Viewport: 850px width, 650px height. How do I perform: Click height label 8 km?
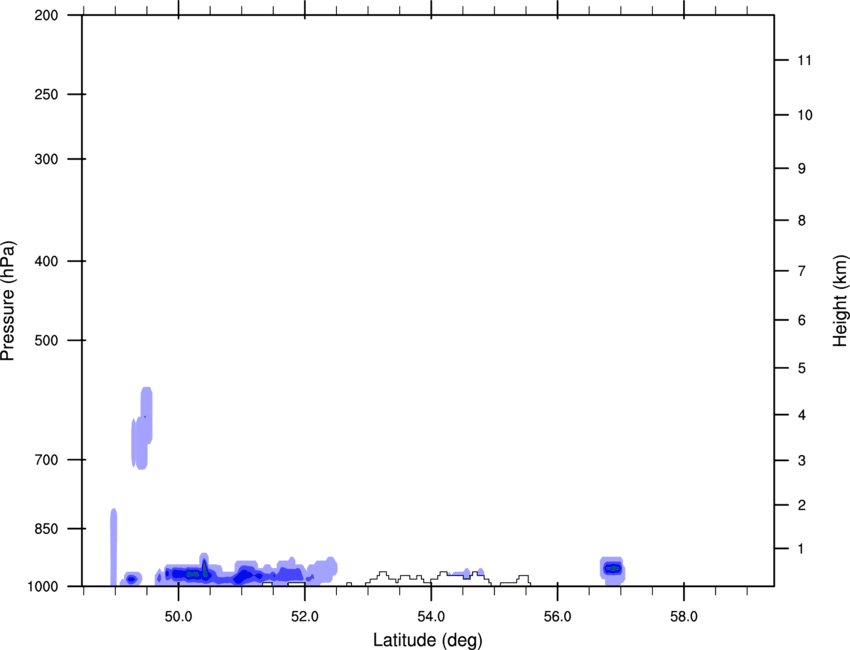tap(802, 220)
